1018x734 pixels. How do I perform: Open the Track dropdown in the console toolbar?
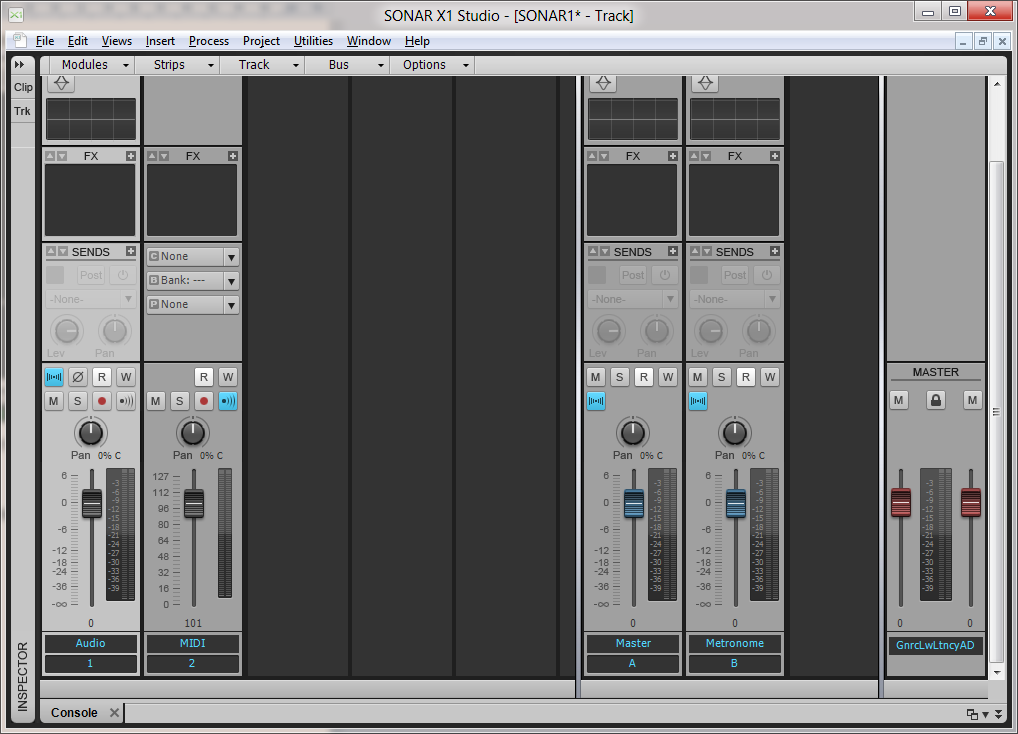coord(262,65)
